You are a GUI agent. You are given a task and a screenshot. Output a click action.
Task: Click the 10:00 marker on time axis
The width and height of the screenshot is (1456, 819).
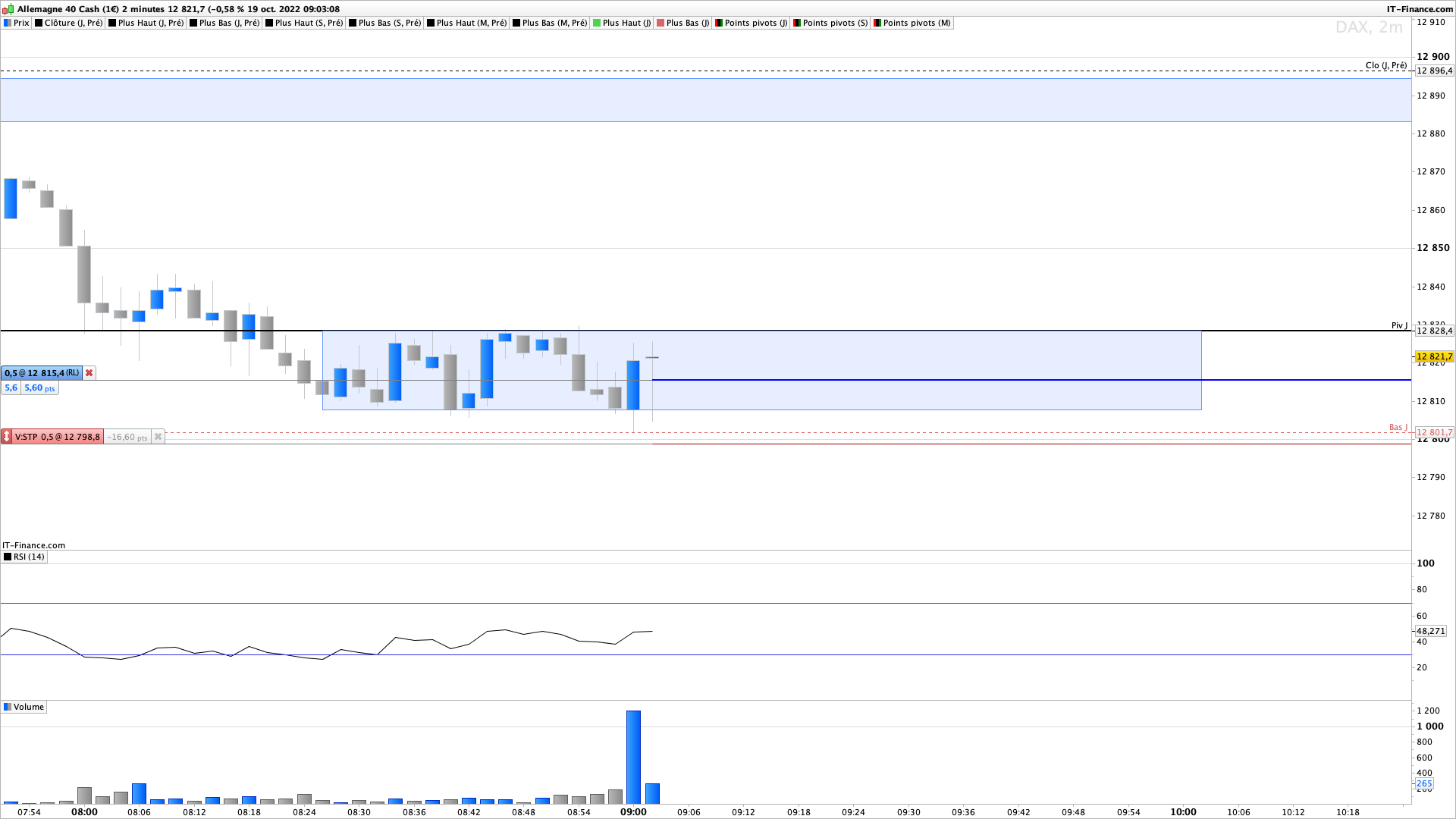[1183, 811]
